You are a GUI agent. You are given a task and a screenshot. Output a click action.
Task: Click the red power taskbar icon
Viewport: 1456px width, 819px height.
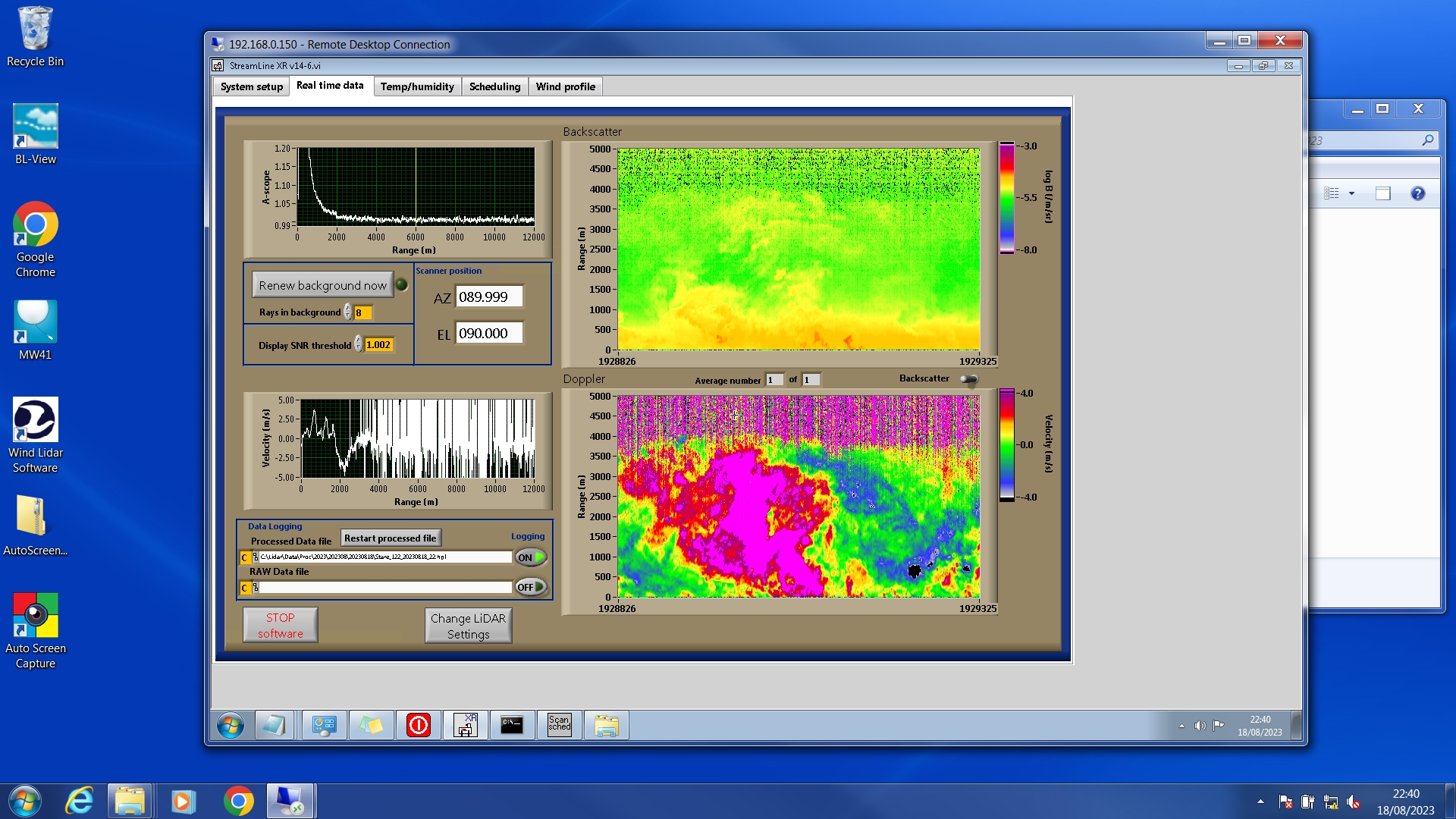[418, 725]
